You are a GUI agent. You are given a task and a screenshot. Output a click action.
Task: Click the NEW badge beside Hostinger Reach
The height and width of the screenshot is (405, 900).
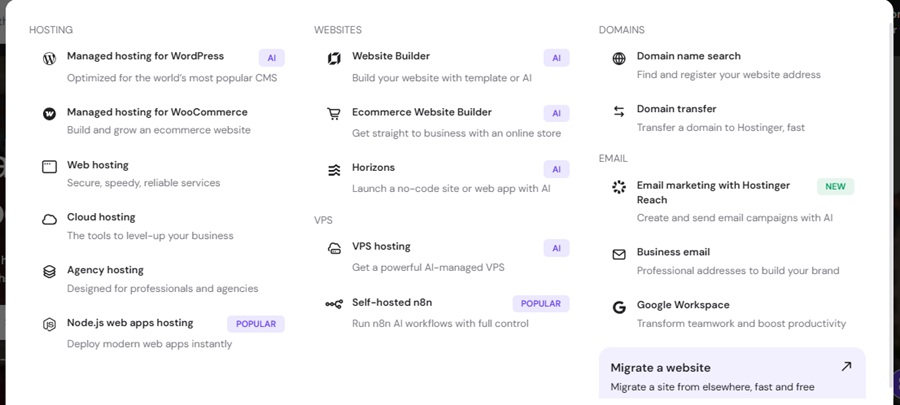[835, 186]
